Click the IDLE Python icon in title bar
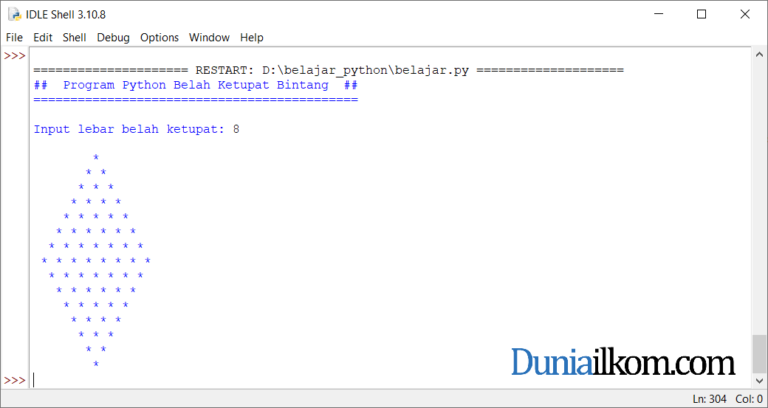 [x=15, y=15]
